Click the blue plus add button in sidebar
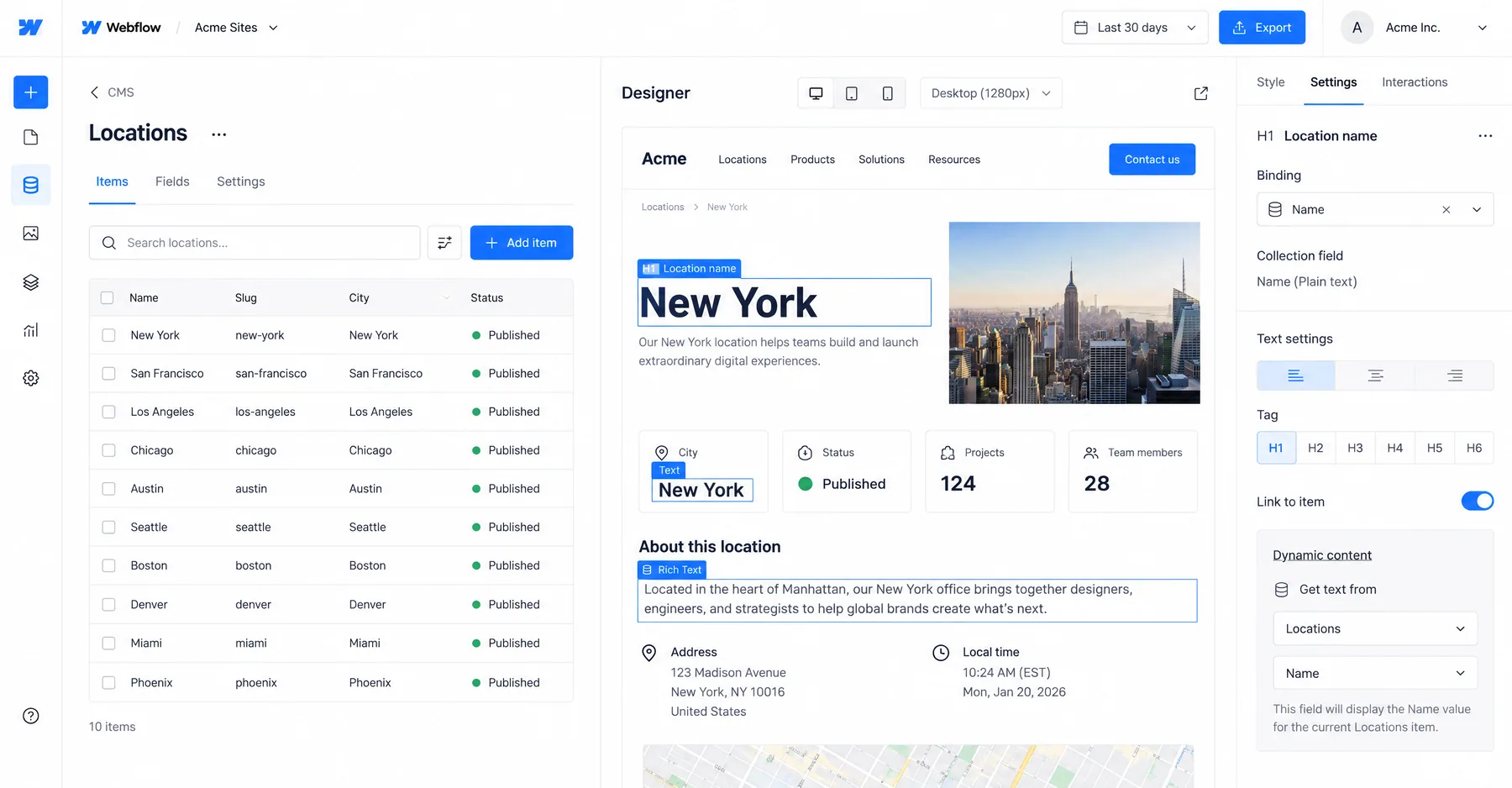This screenshot has width=1512, height=788. 30,92
